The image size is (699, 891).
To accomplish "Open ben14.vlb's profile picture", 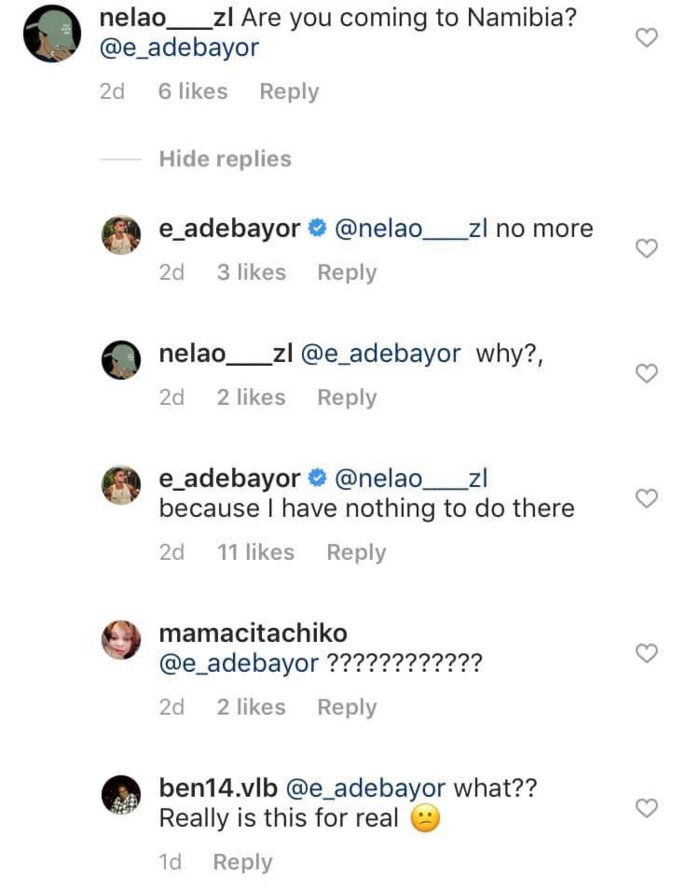I will [x=121, y=797].
